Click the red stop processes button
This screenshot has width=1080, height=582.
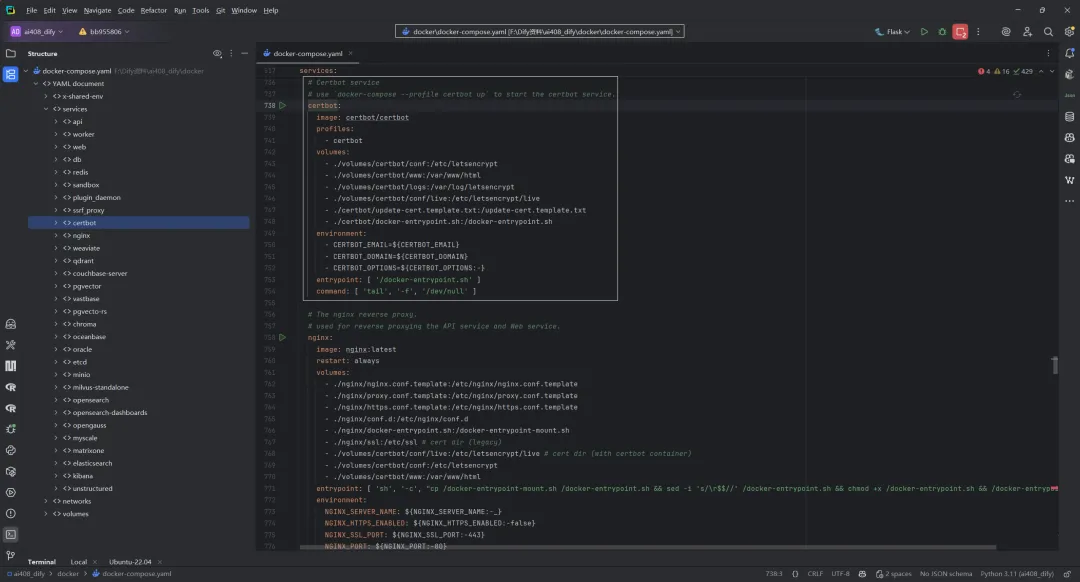960,32
